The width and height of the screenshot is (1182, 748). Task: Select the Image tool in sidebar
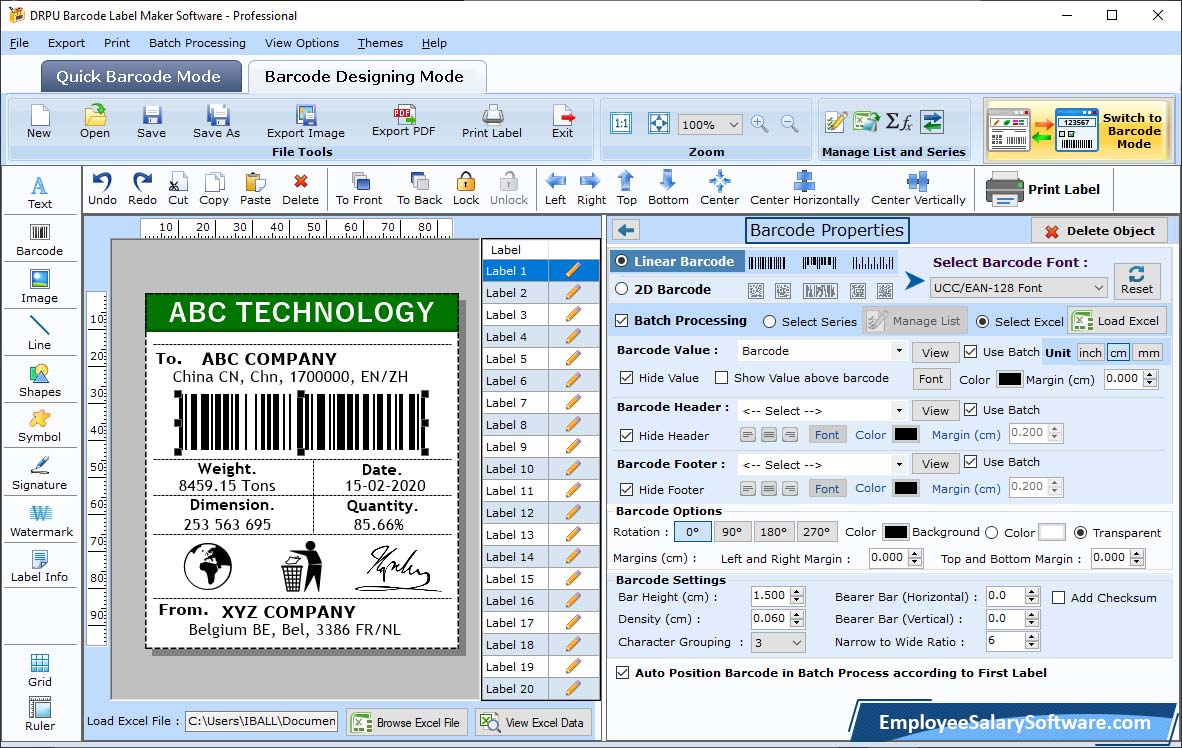[39, 287]
